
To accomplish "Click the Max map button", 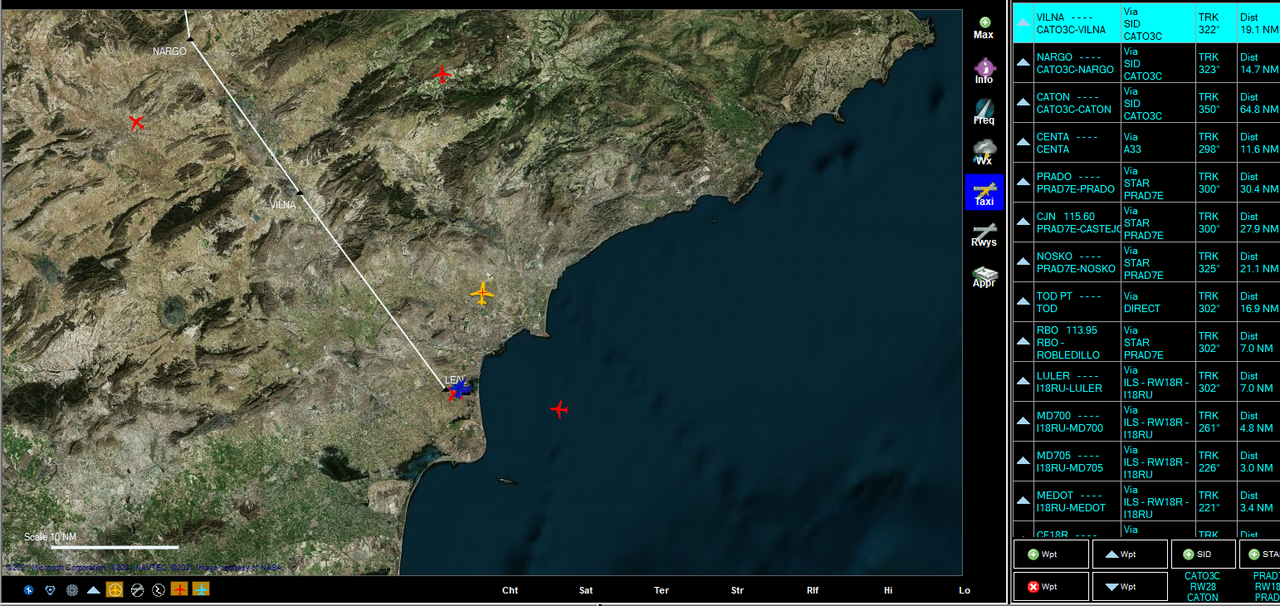I will (984, 28).
